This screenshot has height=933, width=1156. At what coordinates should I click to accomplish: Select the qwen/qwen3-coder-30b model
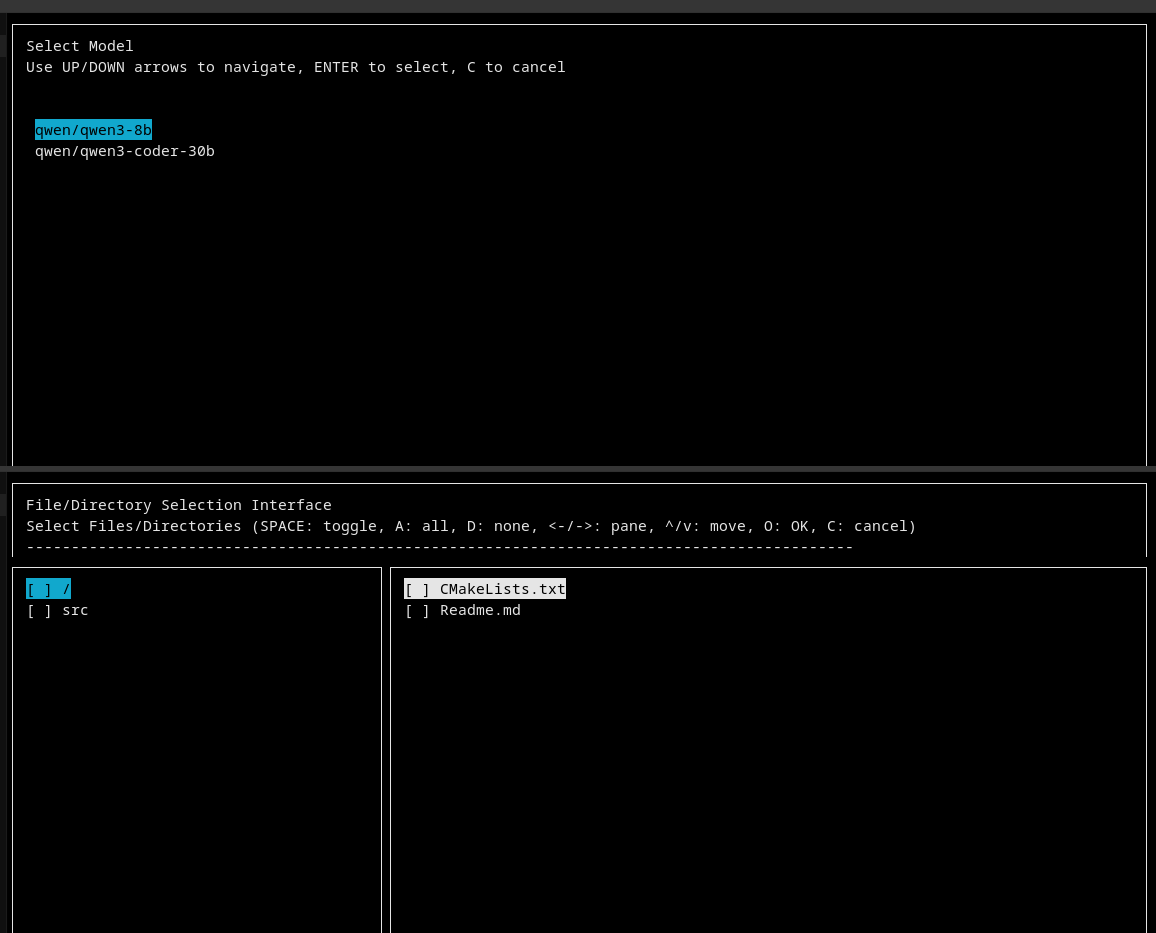point(124,150)
